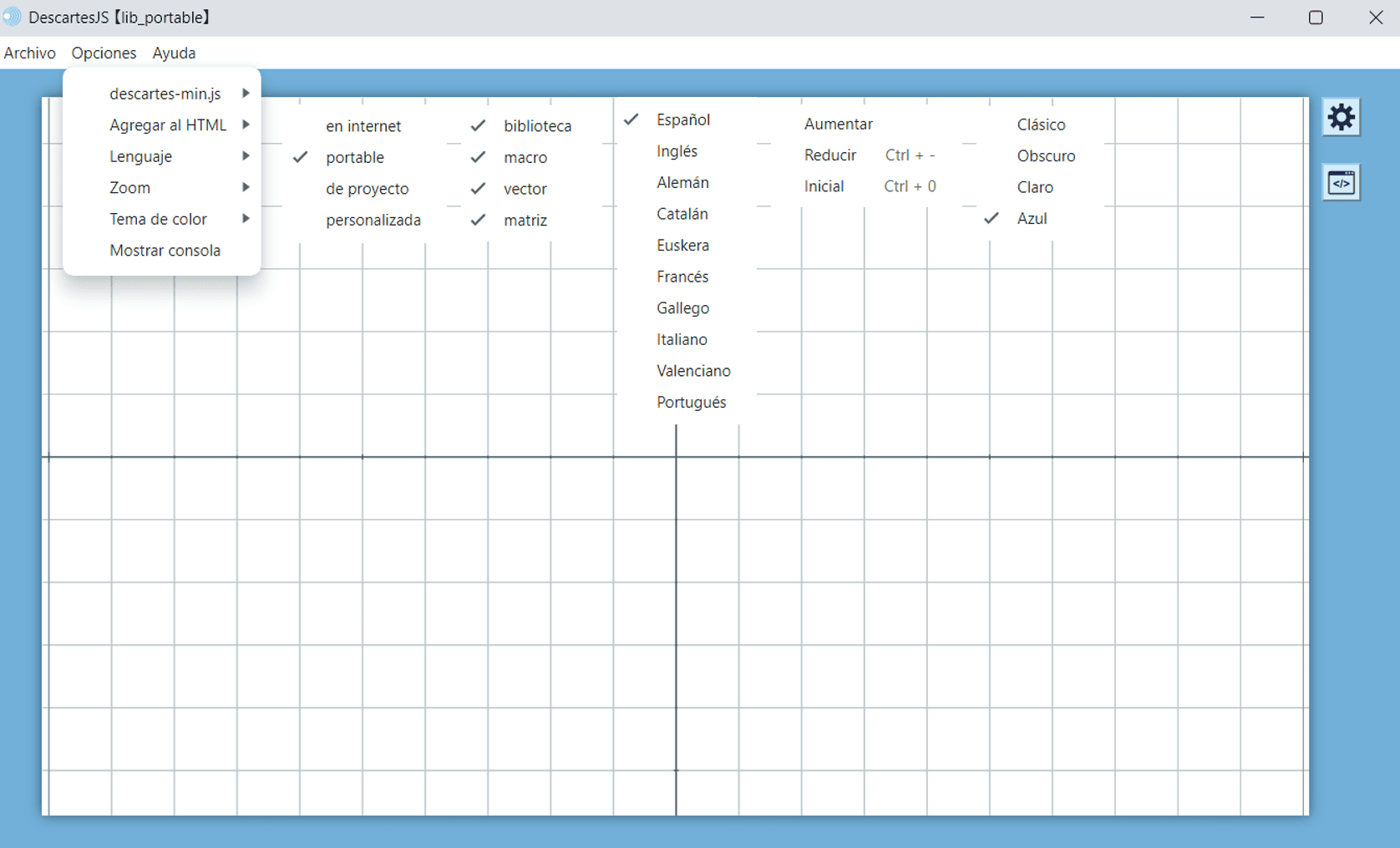Screen dimensions: 1400x848
Task: Select the Obscuro color theme
Action: click(x=1045, y=156)
